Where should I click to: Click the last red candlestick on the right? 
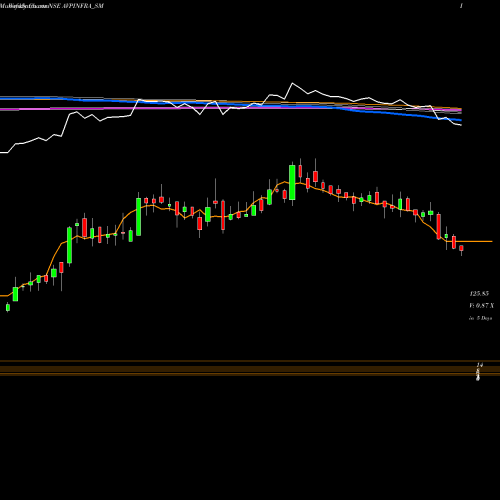coord(462,249)
